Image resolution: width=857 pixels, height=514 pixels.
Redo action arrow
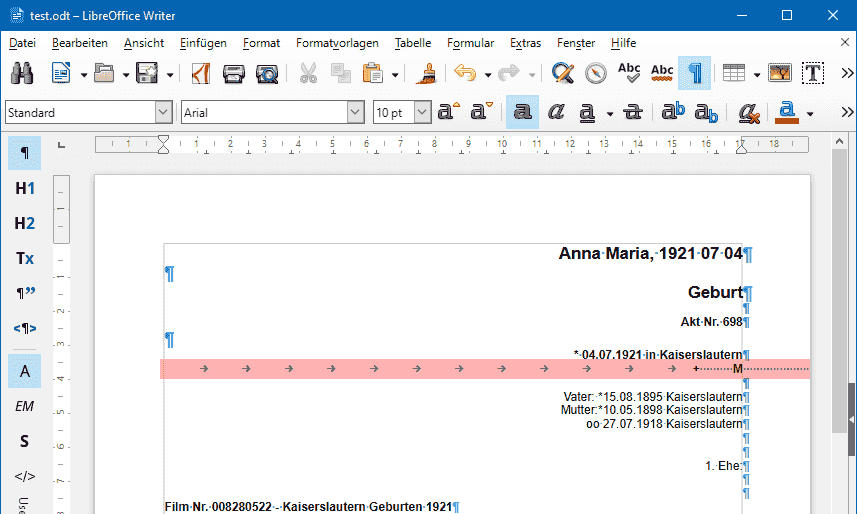509,73
